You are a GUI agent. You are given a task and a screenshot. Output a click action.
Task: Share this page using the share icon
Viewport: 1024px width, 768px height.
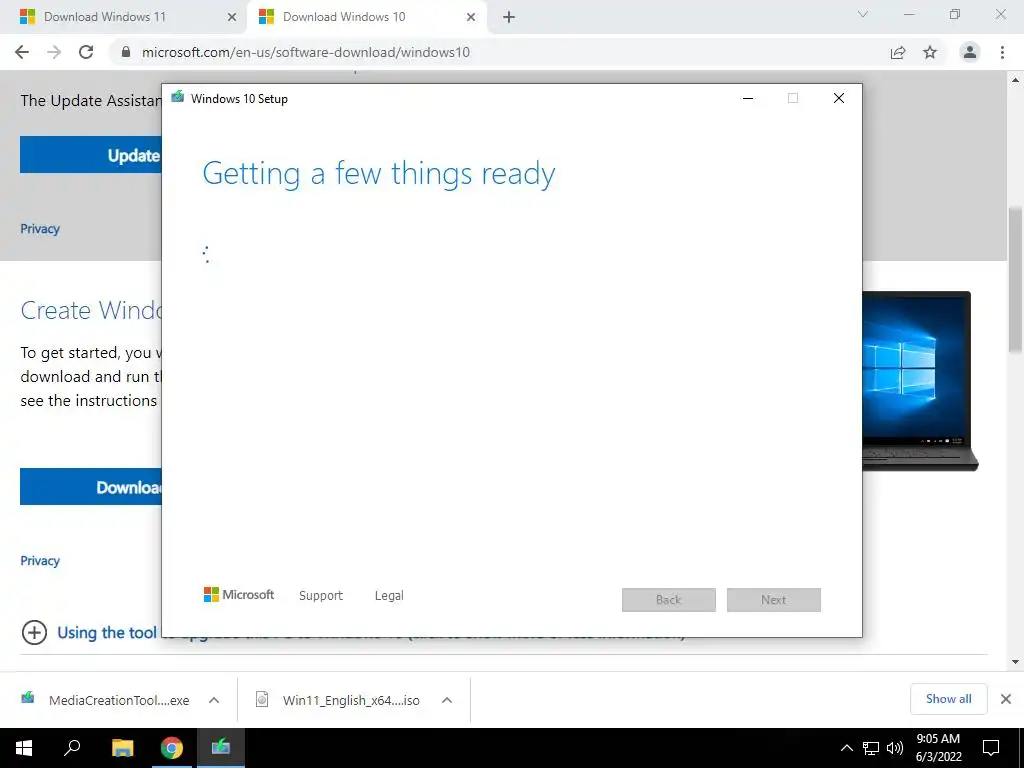898,52
